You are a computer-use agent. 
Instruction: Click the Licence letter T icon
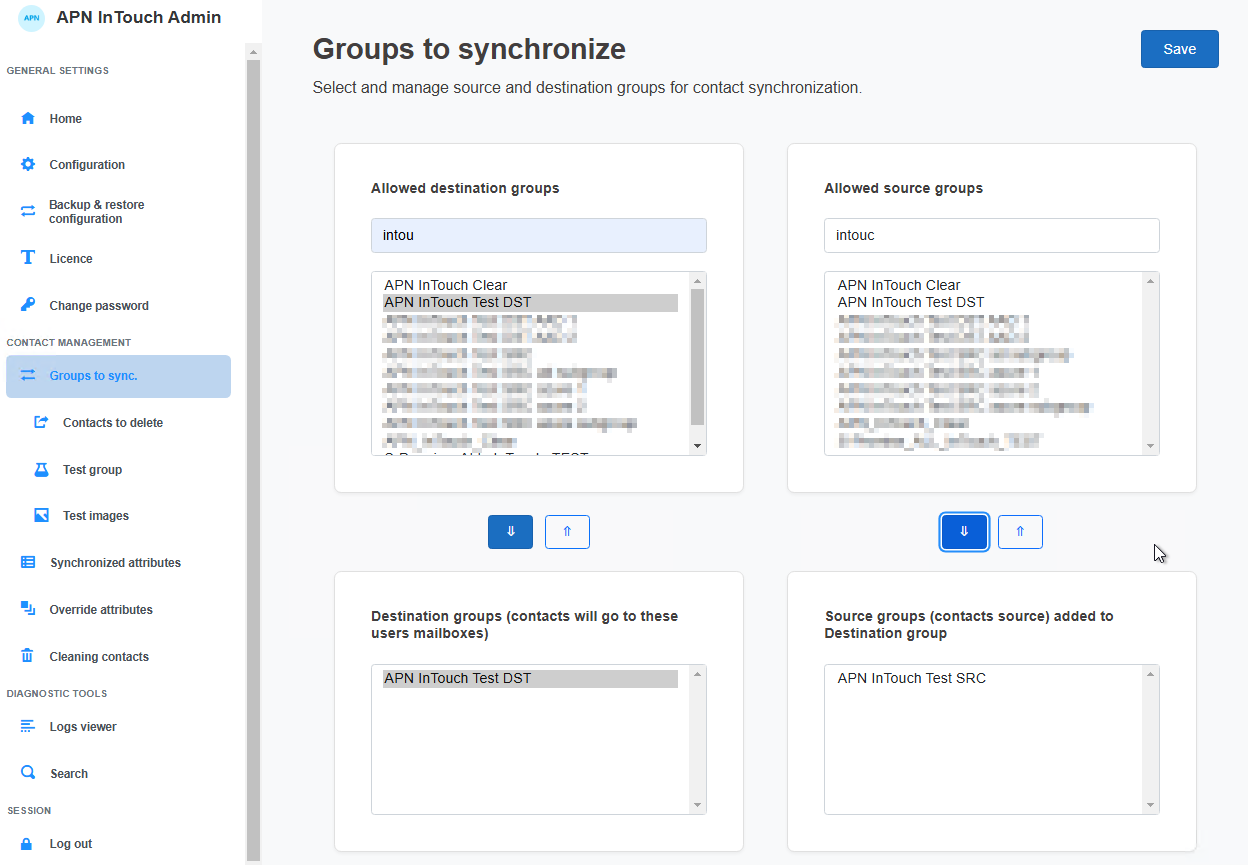pos(28,258)
